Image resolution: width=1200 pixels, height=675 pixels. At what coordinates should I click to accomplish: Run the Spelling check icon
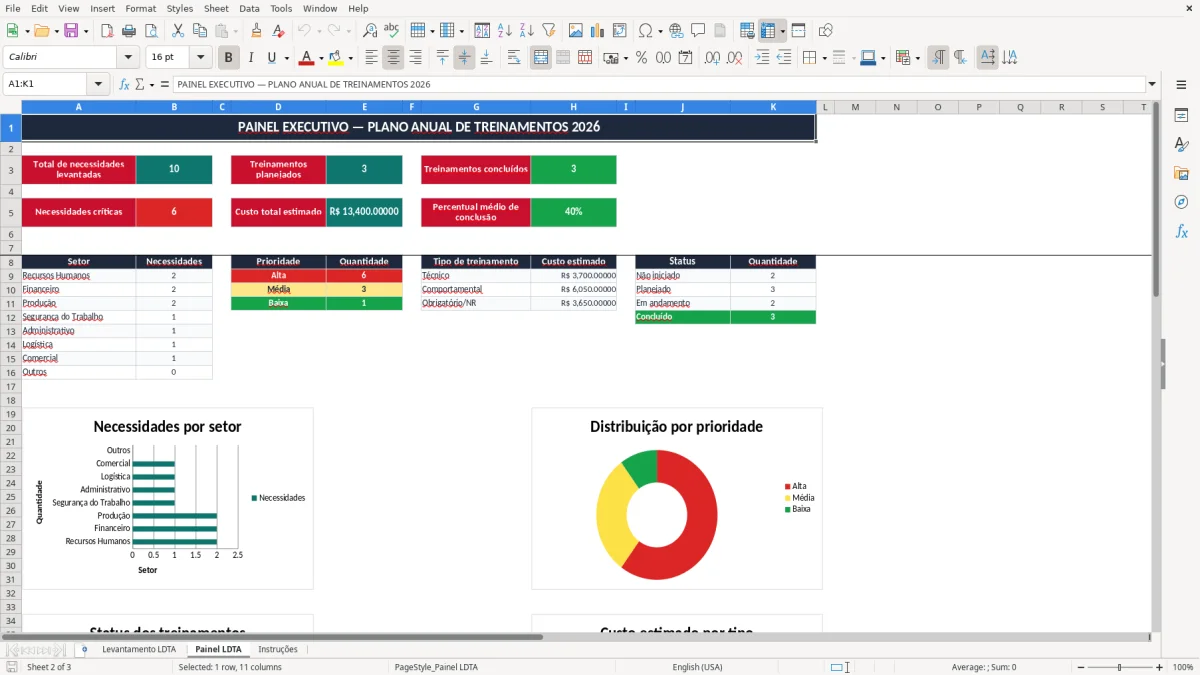[x=392, y=31]
